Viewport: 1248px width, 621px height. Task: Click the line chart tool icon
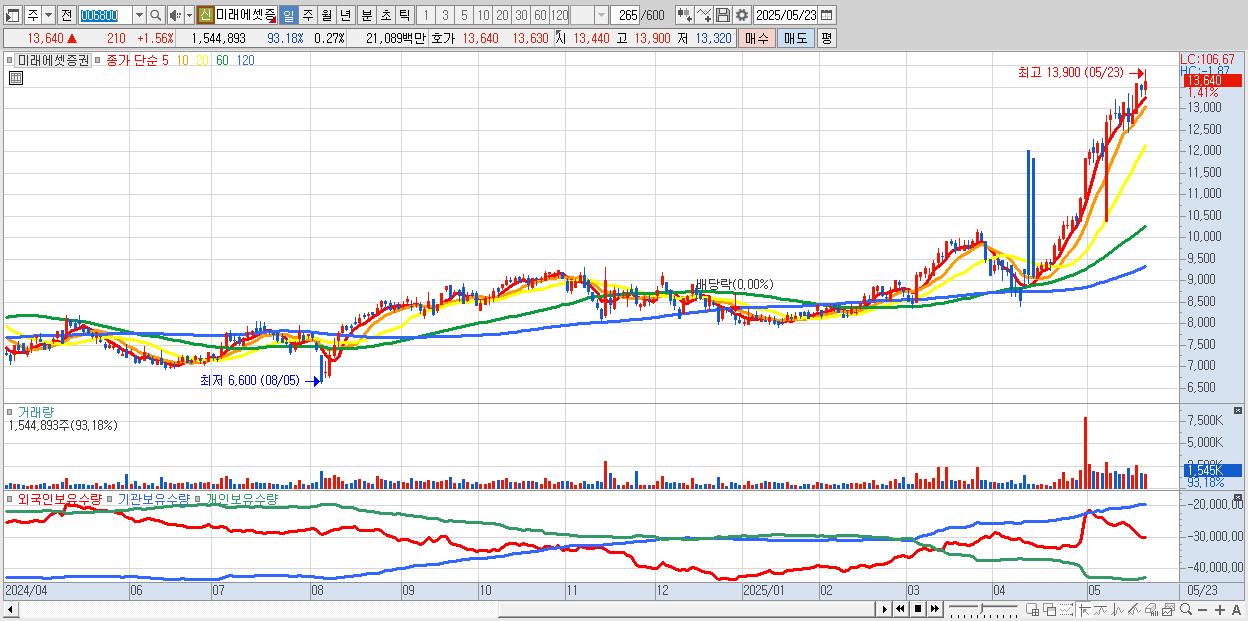704,15
